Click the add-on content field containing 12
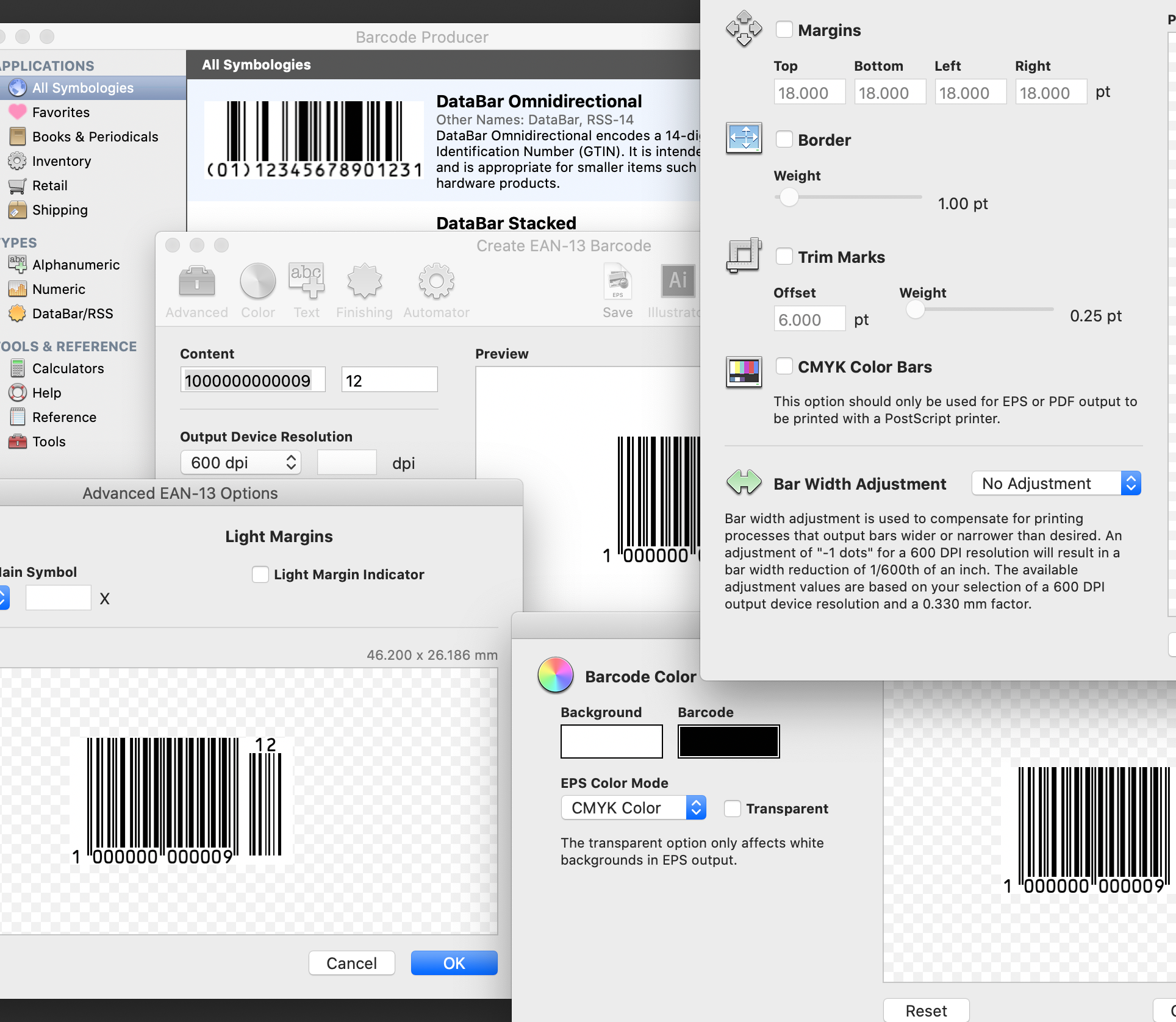Screen dimensions: 1176x1022 pyautogui.click(x=390, y=381)
